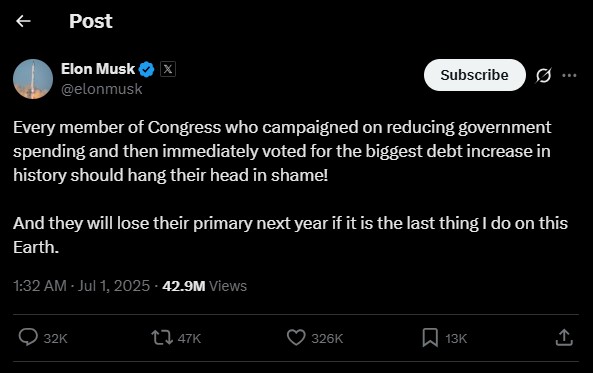Subscribe to Elon Musk
593x373 pixels.
click(475, 75)
